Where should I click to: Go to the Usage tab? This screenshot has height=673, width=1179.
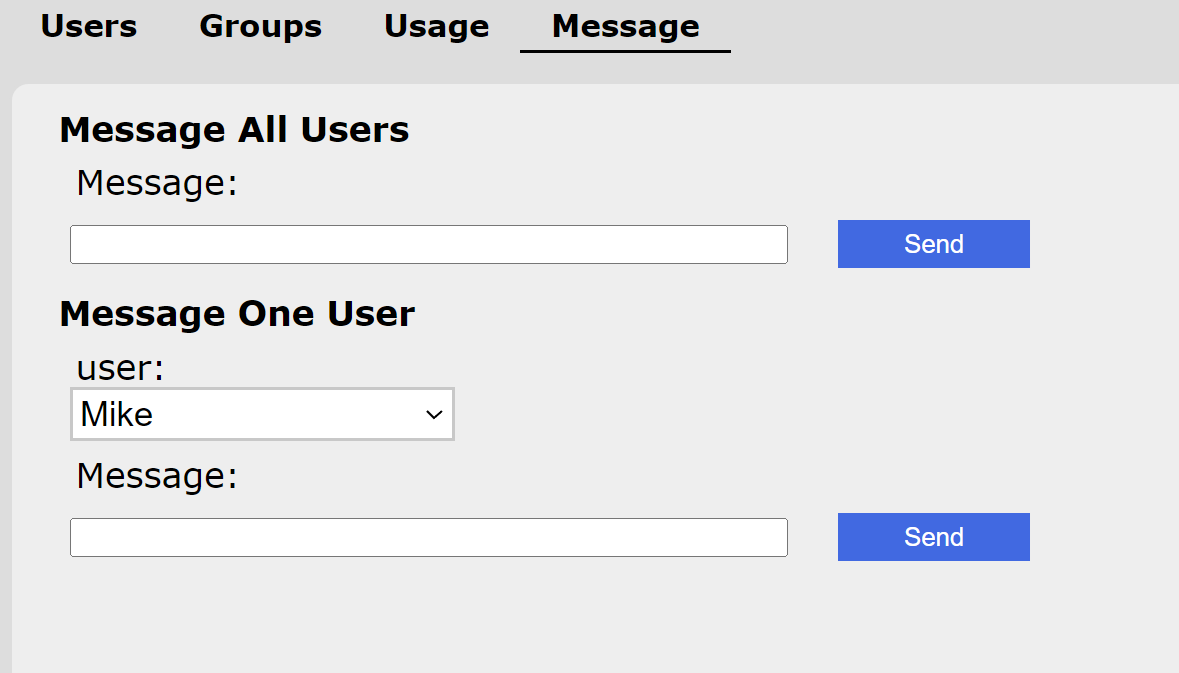pos(436,26)
